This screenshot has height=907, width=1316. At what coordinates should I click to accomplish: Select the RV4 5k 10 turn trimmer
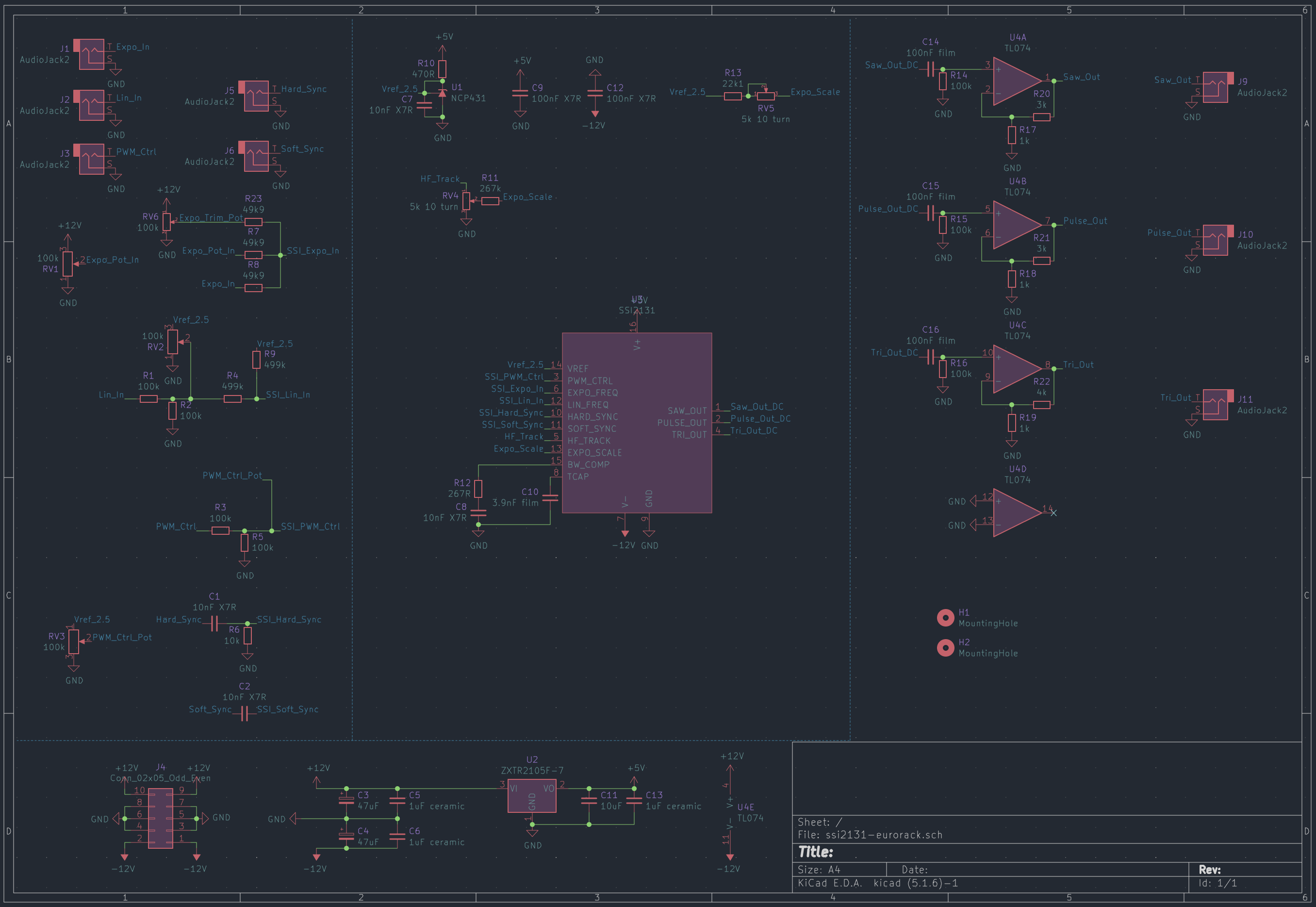coord(466,200)
